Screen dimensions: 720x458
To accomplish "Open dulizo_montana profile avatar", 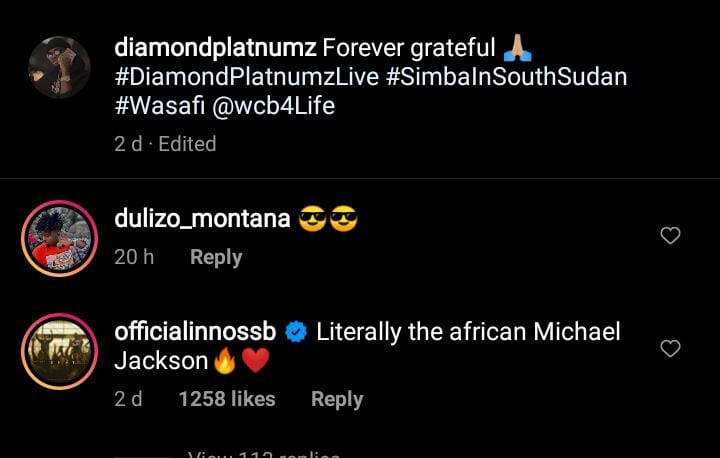I will click(61, 239).
